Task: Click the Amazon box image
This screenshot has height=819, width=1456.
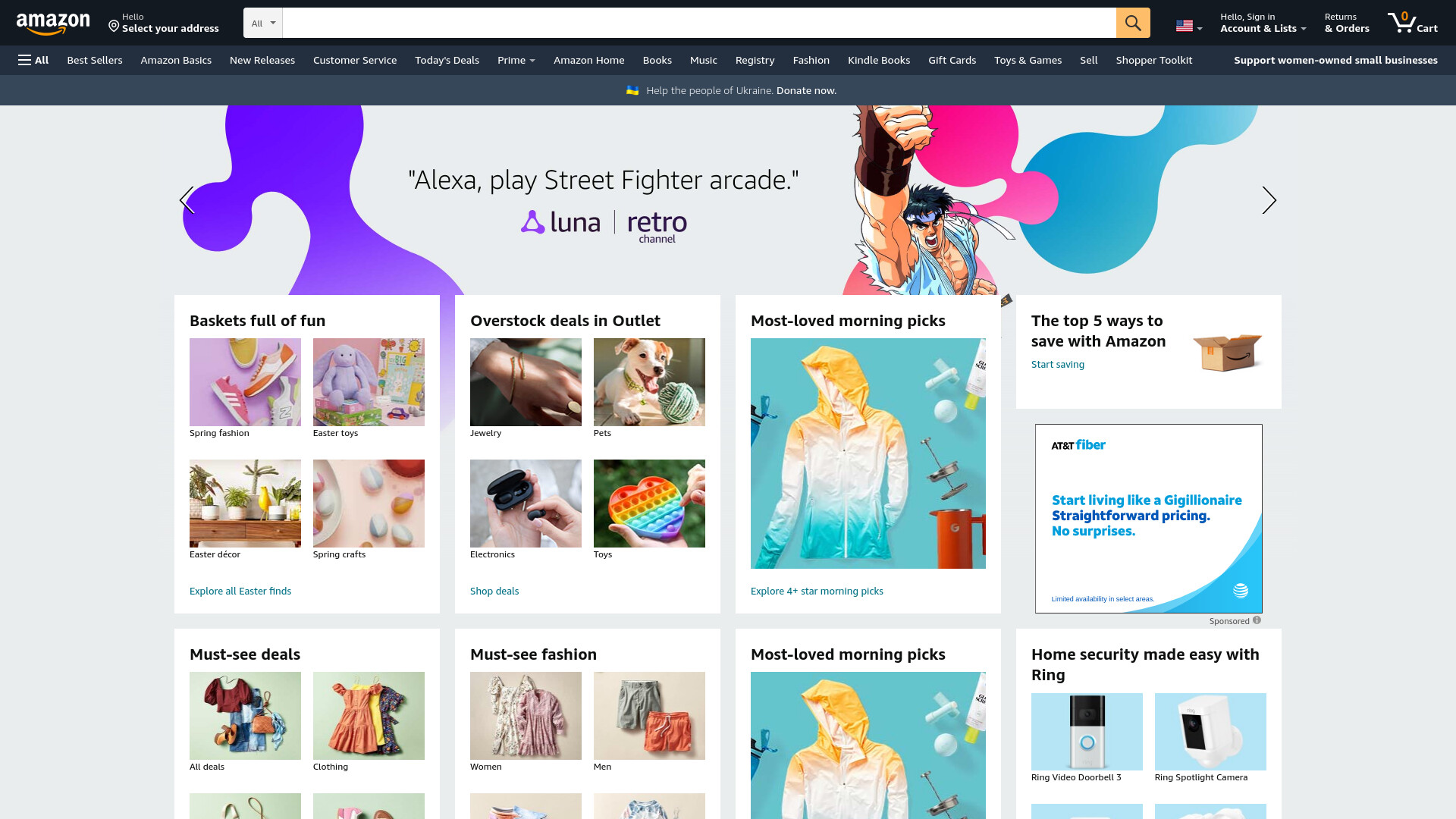Action: (1227, 352)
